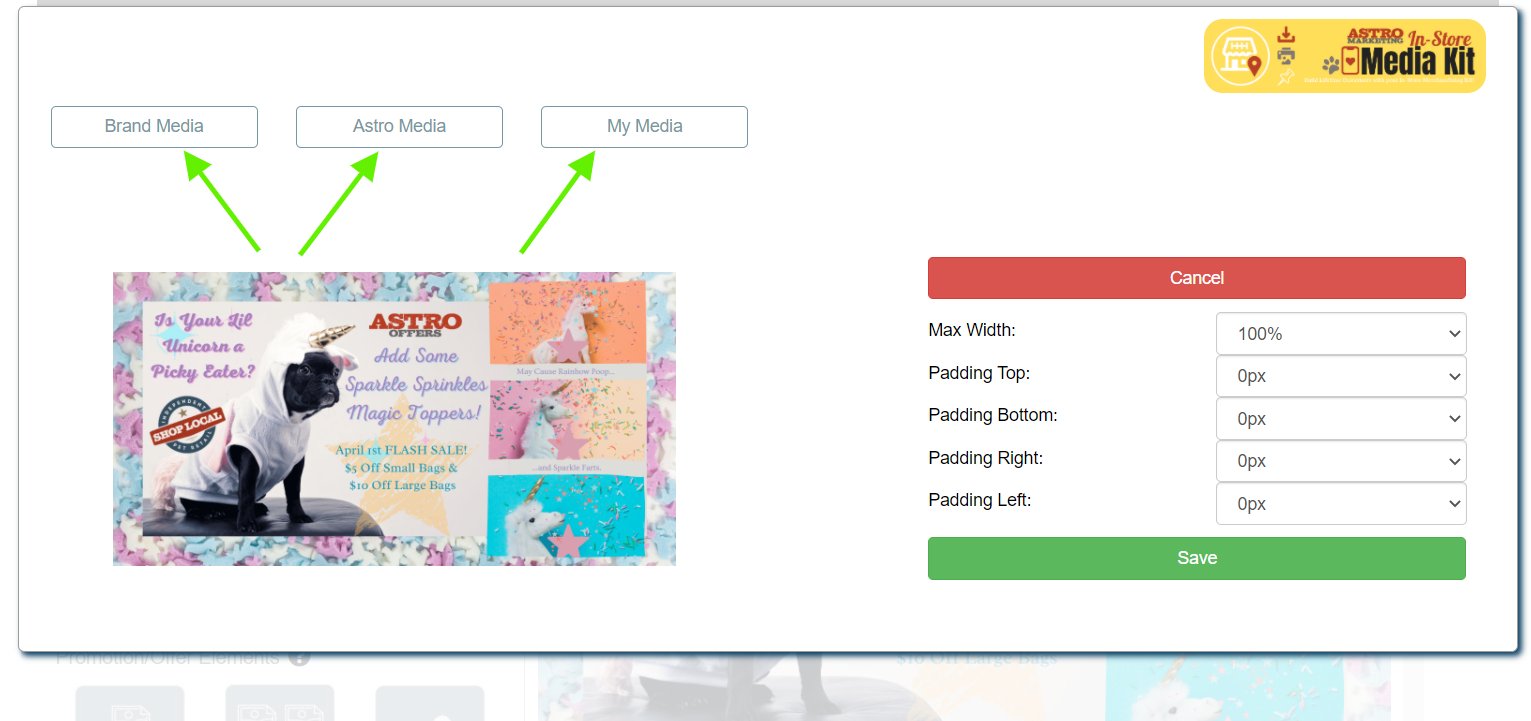Expand the Padding Right dropdown
1531x721 pixels.
(1341, 461)
